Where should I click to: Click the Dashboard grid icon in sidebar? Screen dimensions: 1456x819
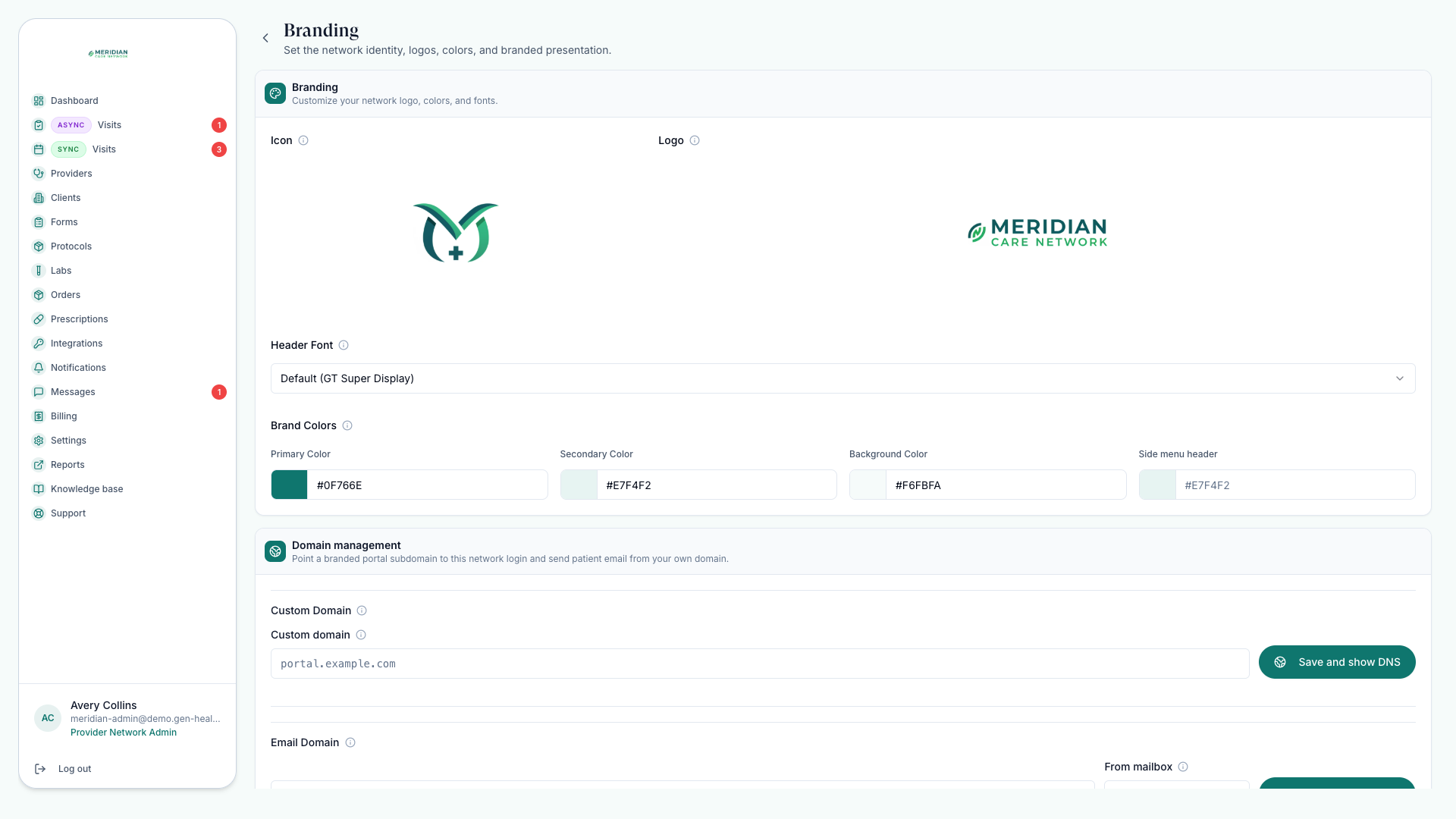[39, 101]
